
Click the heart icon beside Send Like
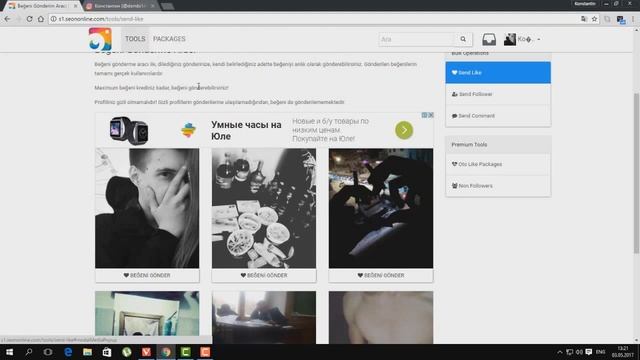pos(454,73)
